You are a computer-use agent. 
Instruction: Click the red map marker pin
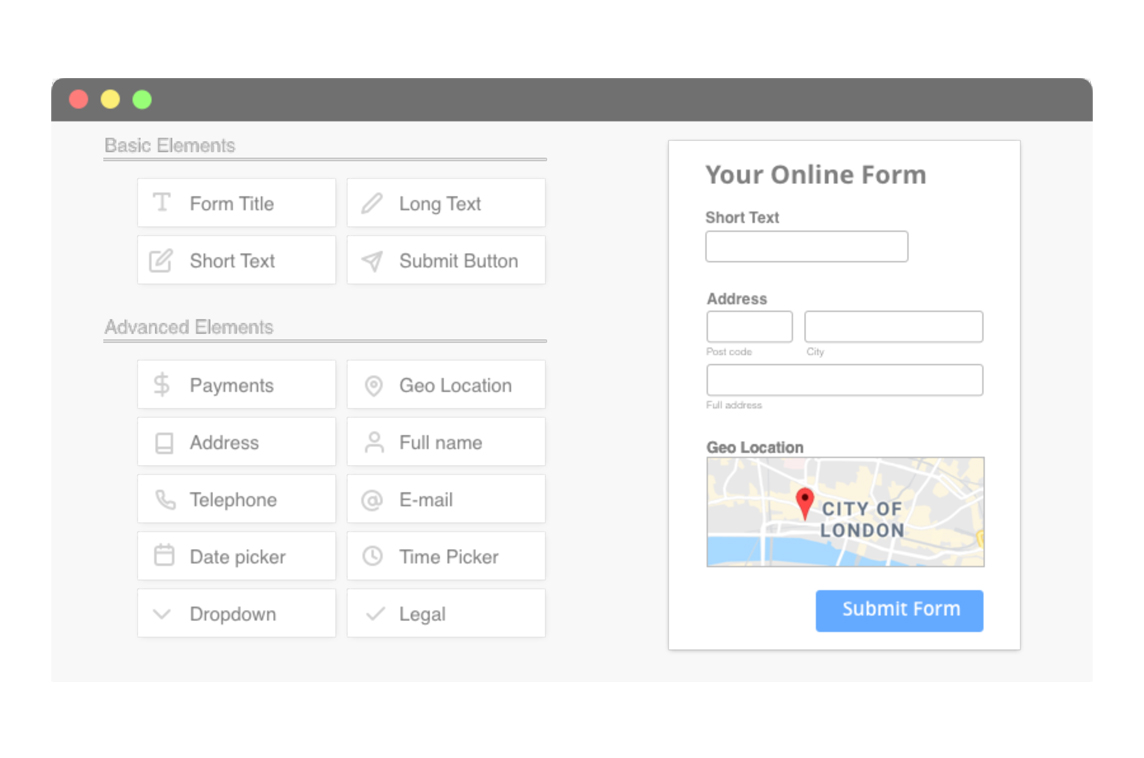[804, 503]
